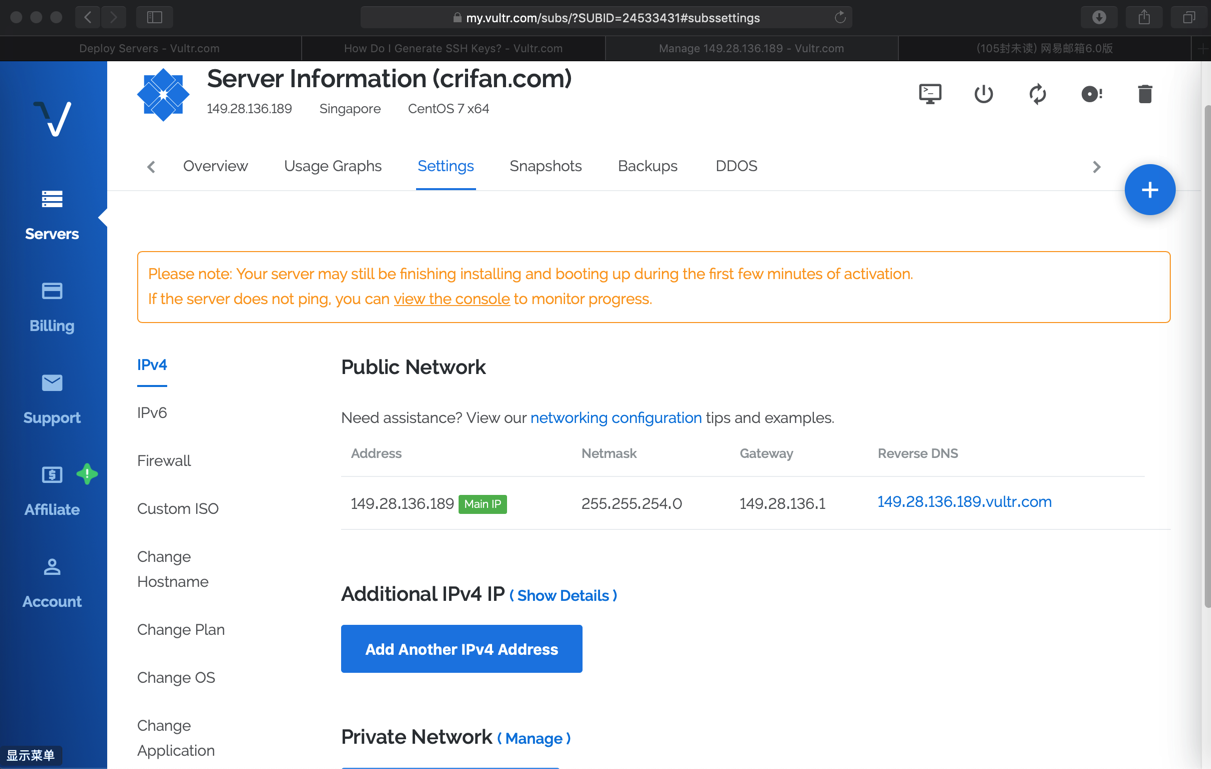Open Billing from the left sidebar
This screenshot has height=769, width=1211.
click(52, 307)
